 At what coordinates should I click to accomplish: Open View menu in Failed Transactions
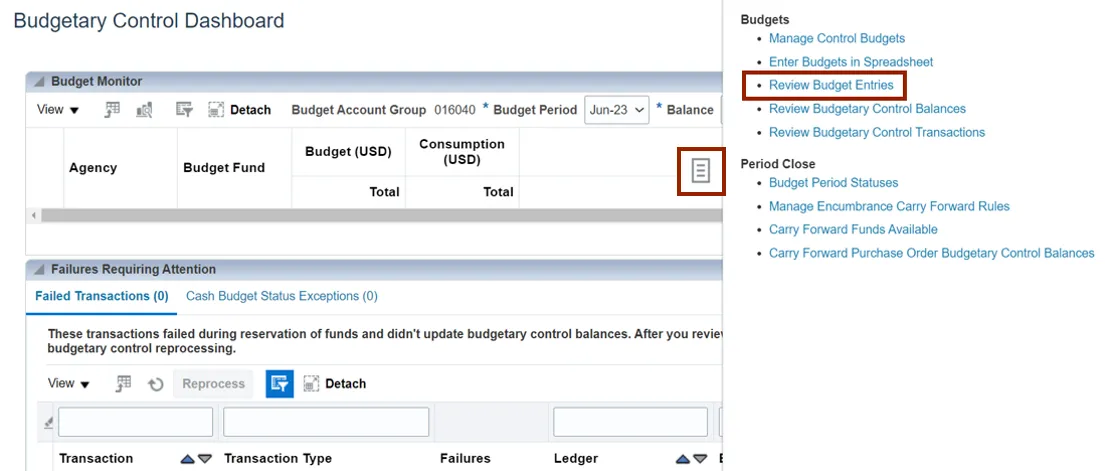(x=69, y=384)
